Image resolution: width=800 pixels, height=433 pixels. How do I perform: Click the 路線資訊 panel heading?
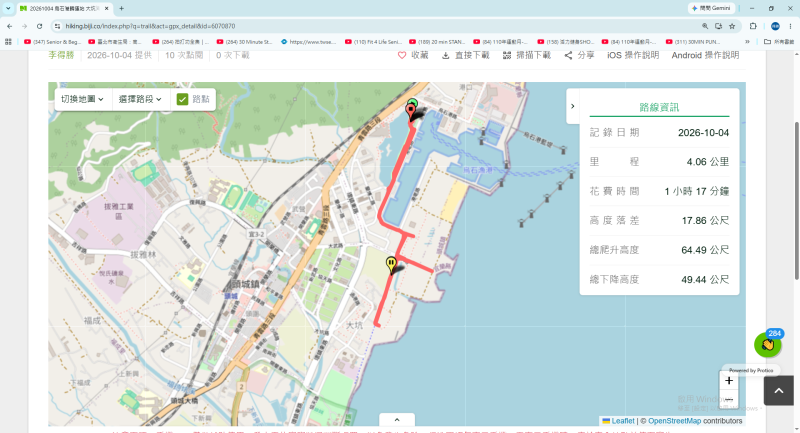659,107
